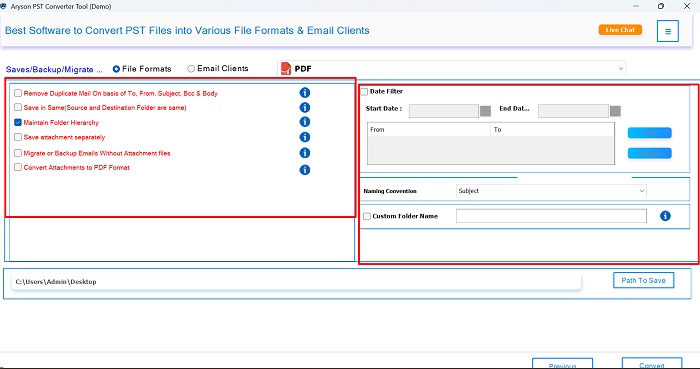
Task: Enable Migrate or Backup Emails Without Attachment
Action: tap(18, 153)
